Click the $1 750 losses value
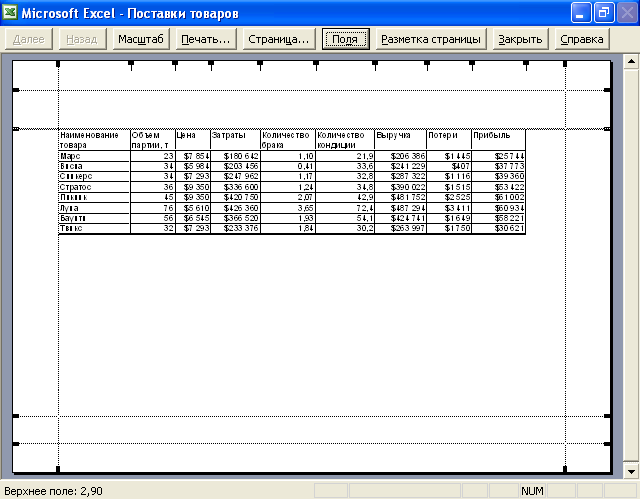Screen dimensions: 640x500 [458, 229]
